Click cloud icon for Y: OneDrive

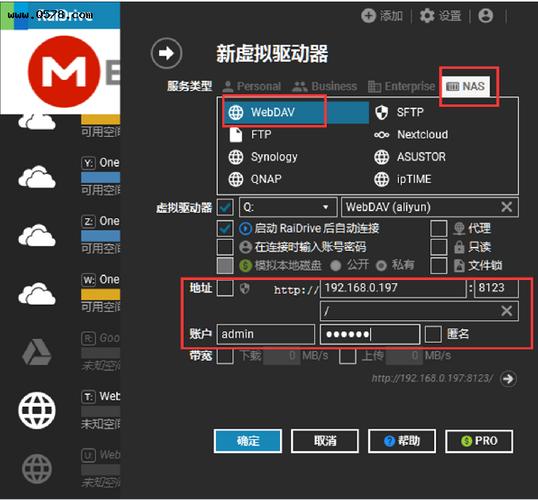(37, 177)
